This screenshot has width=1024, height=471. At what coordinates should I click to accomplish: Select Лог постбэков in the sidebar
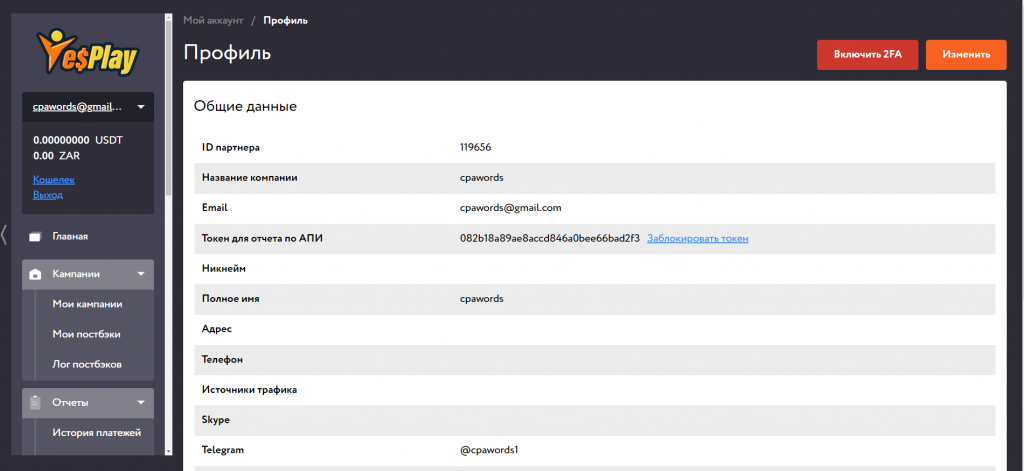point(87,364)
